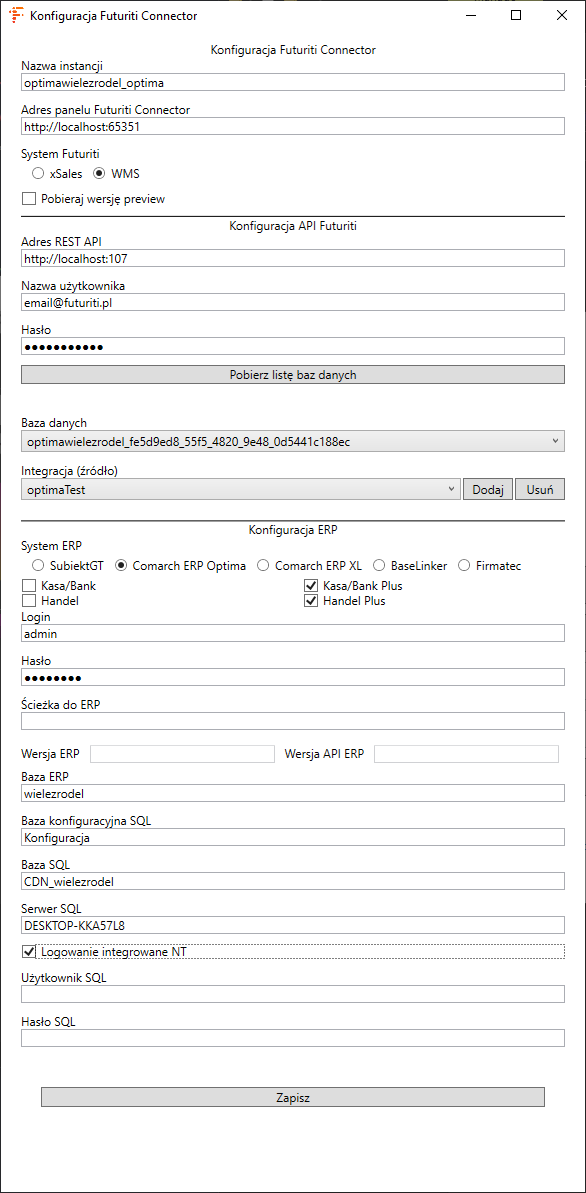This screenshot has height=1193, width=586.
Task: Click into Adres REST API field
Action: click(293, 259)
